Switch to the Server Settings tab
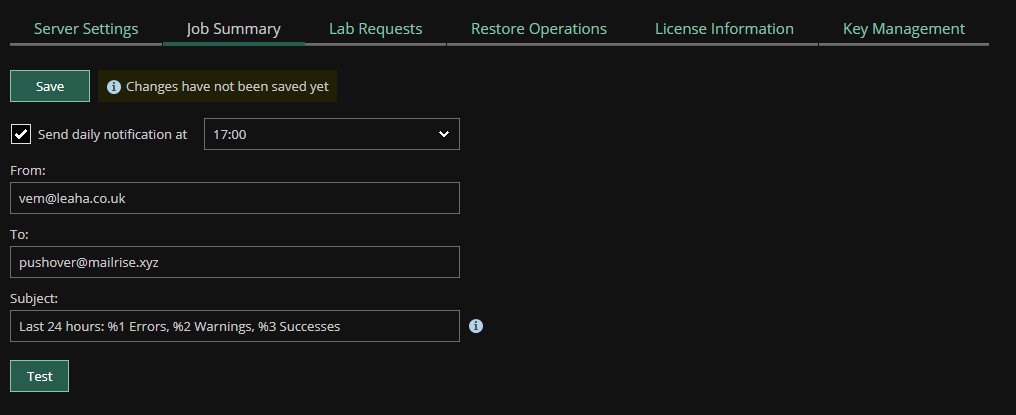The height and width of the screenshot is (415, 1016). 86,29
